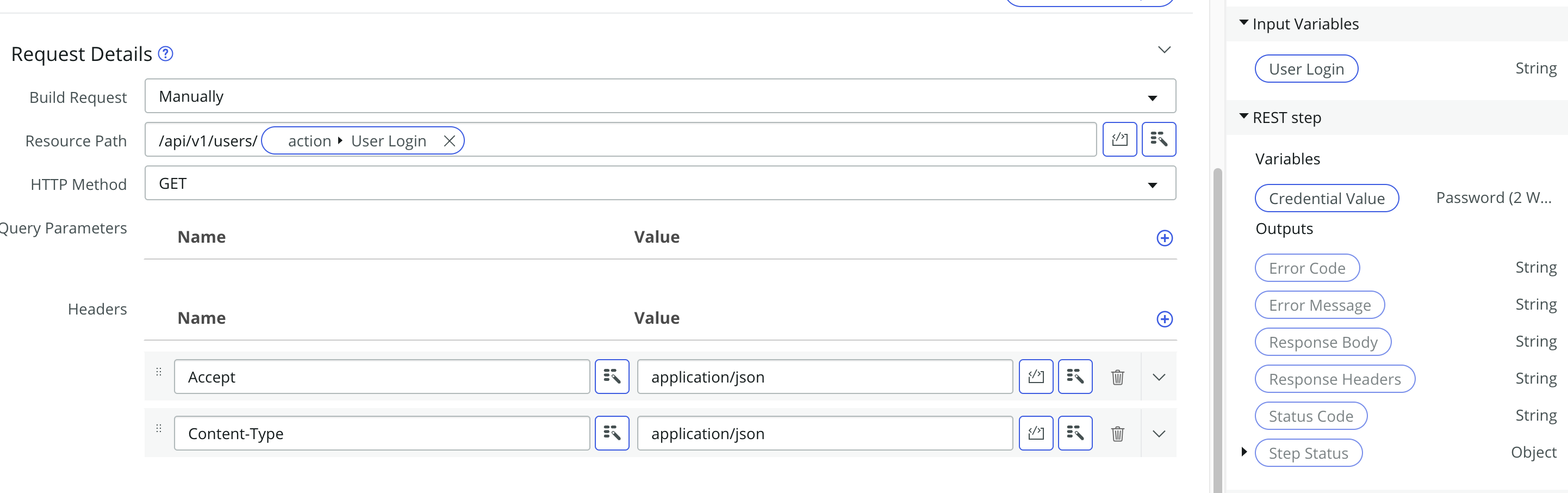Remove the action User Login pill
The image size is (1568, 493).
click(449, 141)
